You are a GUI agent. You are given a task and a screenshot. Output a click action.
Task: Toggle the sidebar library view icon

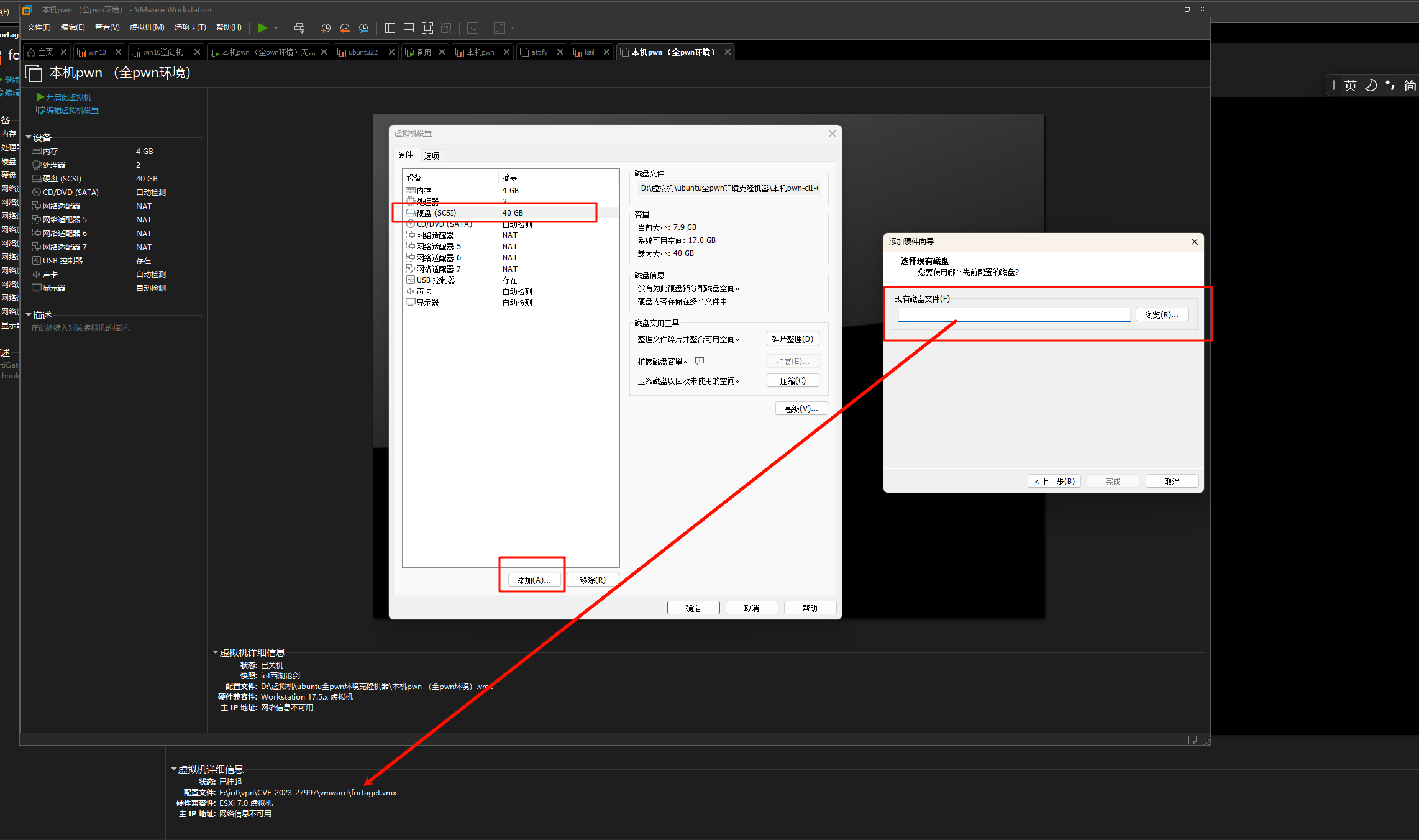[390, 27]
